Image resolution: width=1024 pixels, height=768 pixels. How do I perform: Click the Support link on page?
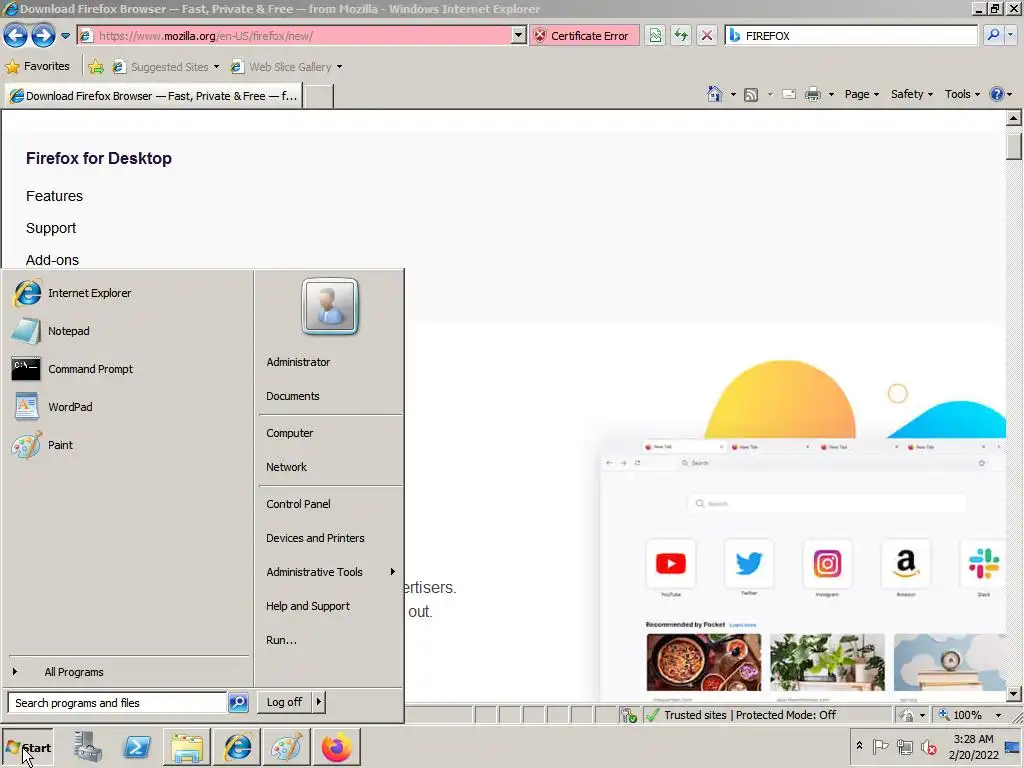51,228
